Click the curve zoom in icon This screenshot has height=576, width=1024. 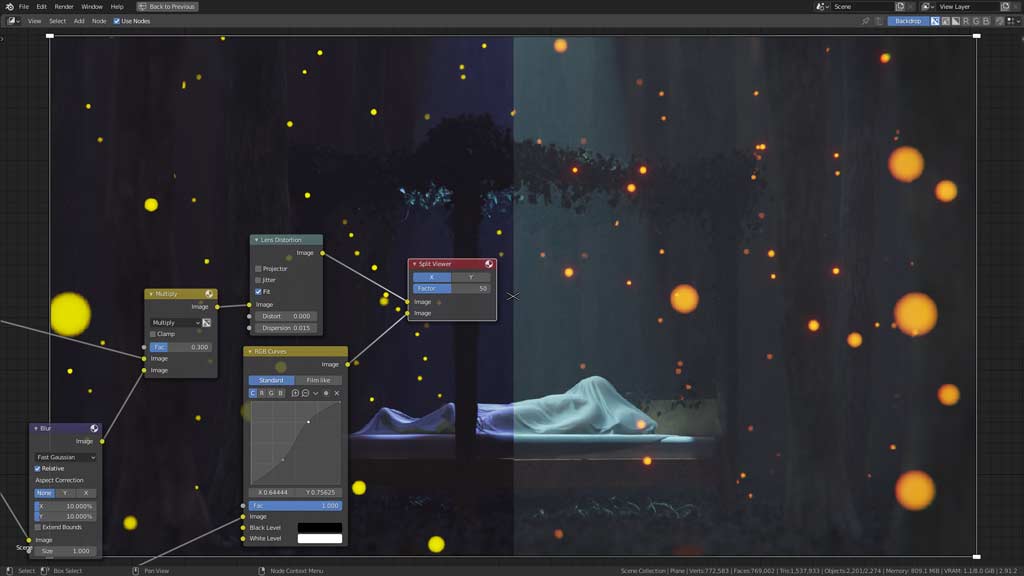[x=295, y=393]
